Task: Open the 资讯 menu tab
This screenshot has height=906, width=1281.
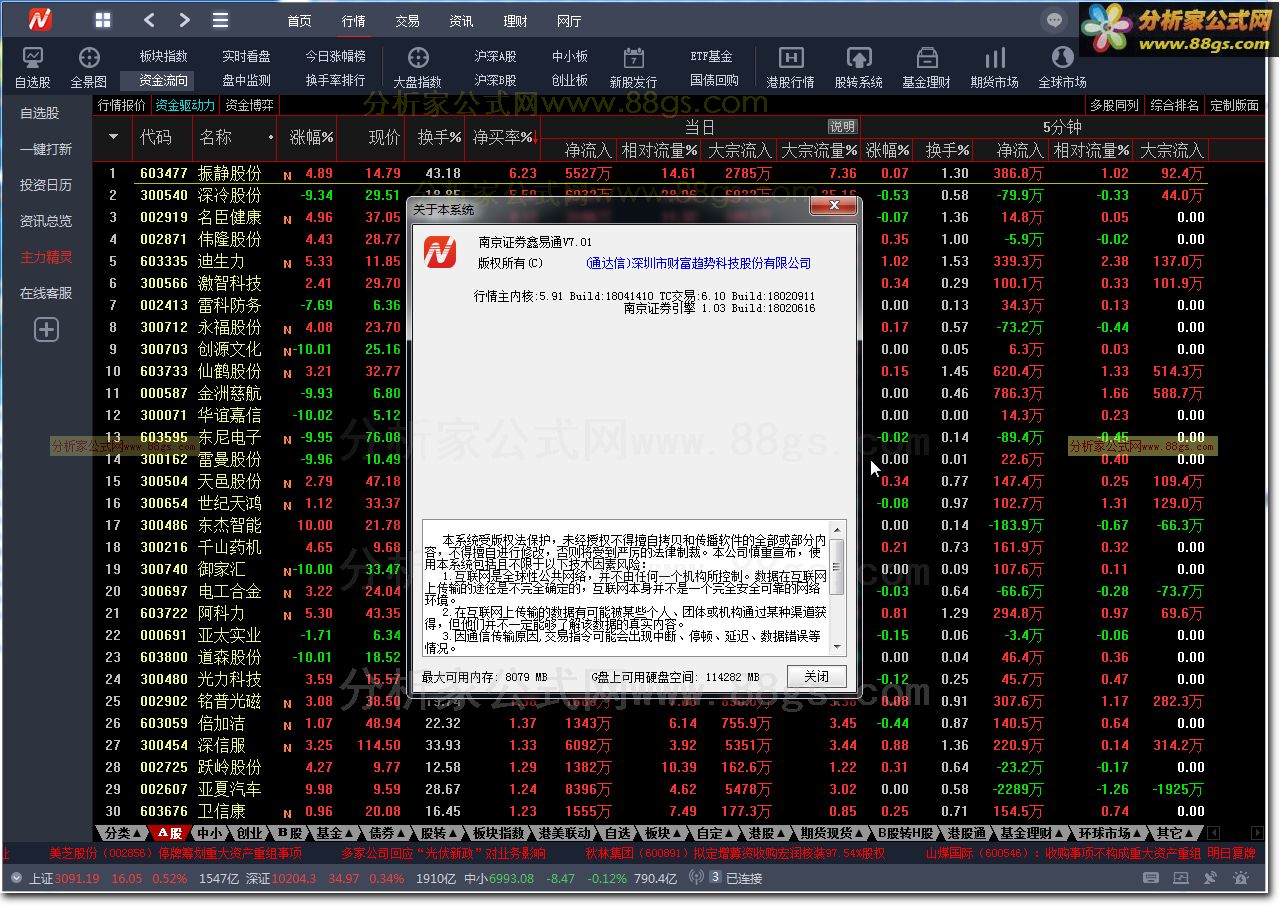Action: point(461,21)
